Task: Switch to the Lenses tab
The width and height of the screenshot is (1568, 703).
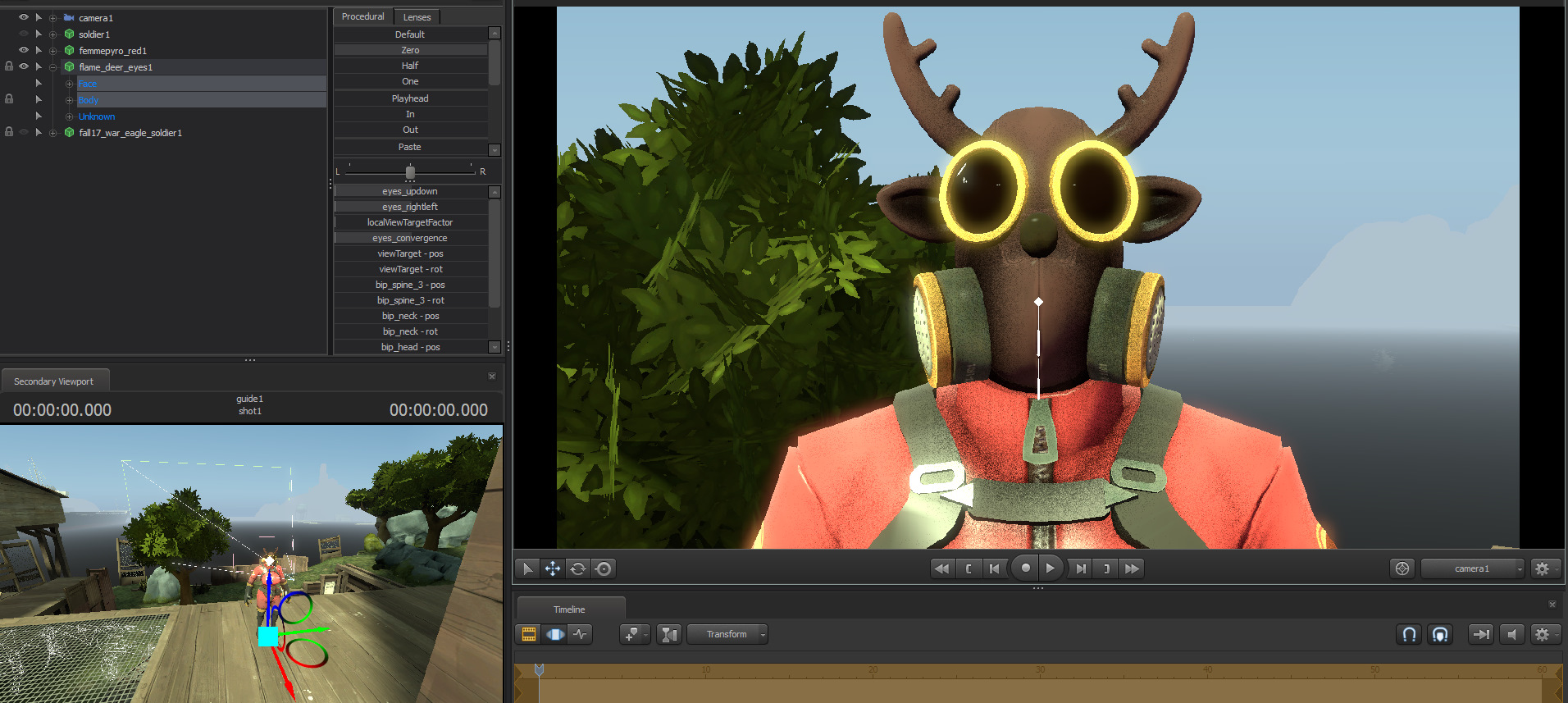Action: [x=417, y=17]
